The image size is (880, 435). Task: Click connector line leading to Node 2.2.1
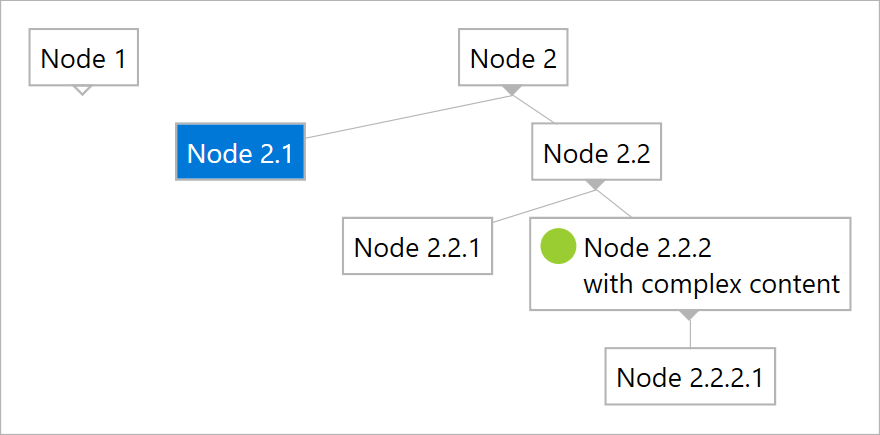[x=540, y=203]
